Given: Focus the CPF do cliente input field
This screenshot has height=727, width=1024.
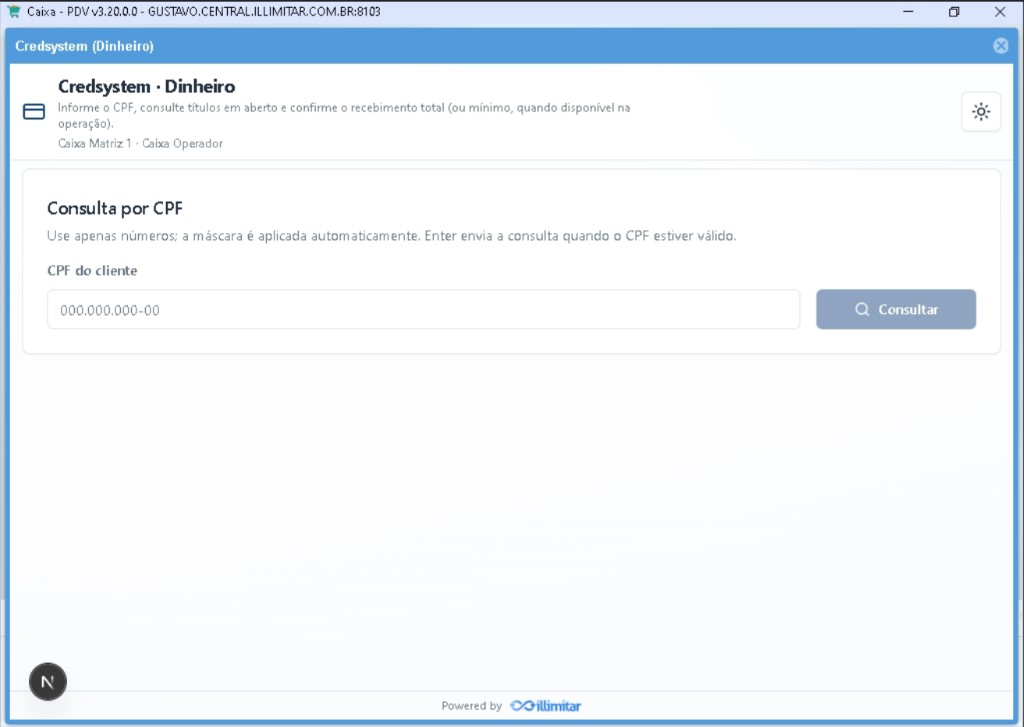Looking at the screenshot, I should click(x=423, y=310).
